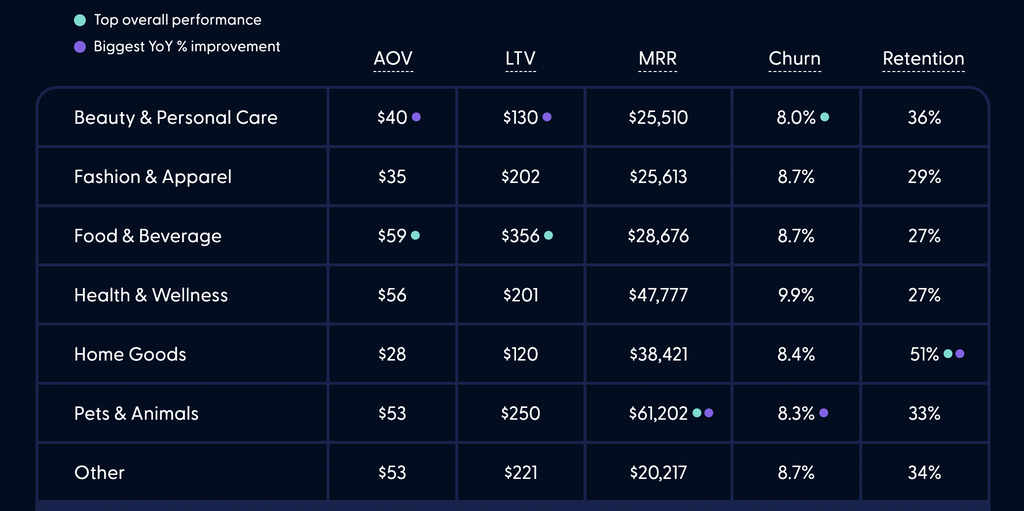Viewport: 1024px width, 511px height.
Task: Click the teal dot next to $356 LTV
Action: tap(548, 236)
